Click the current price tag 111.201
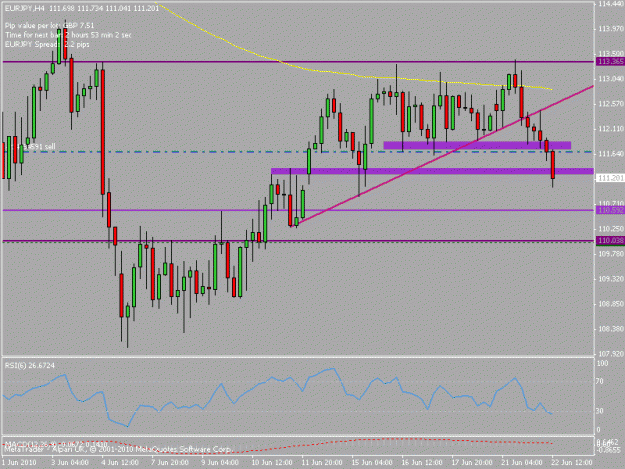Screen dimensions: 625x469 610,178
